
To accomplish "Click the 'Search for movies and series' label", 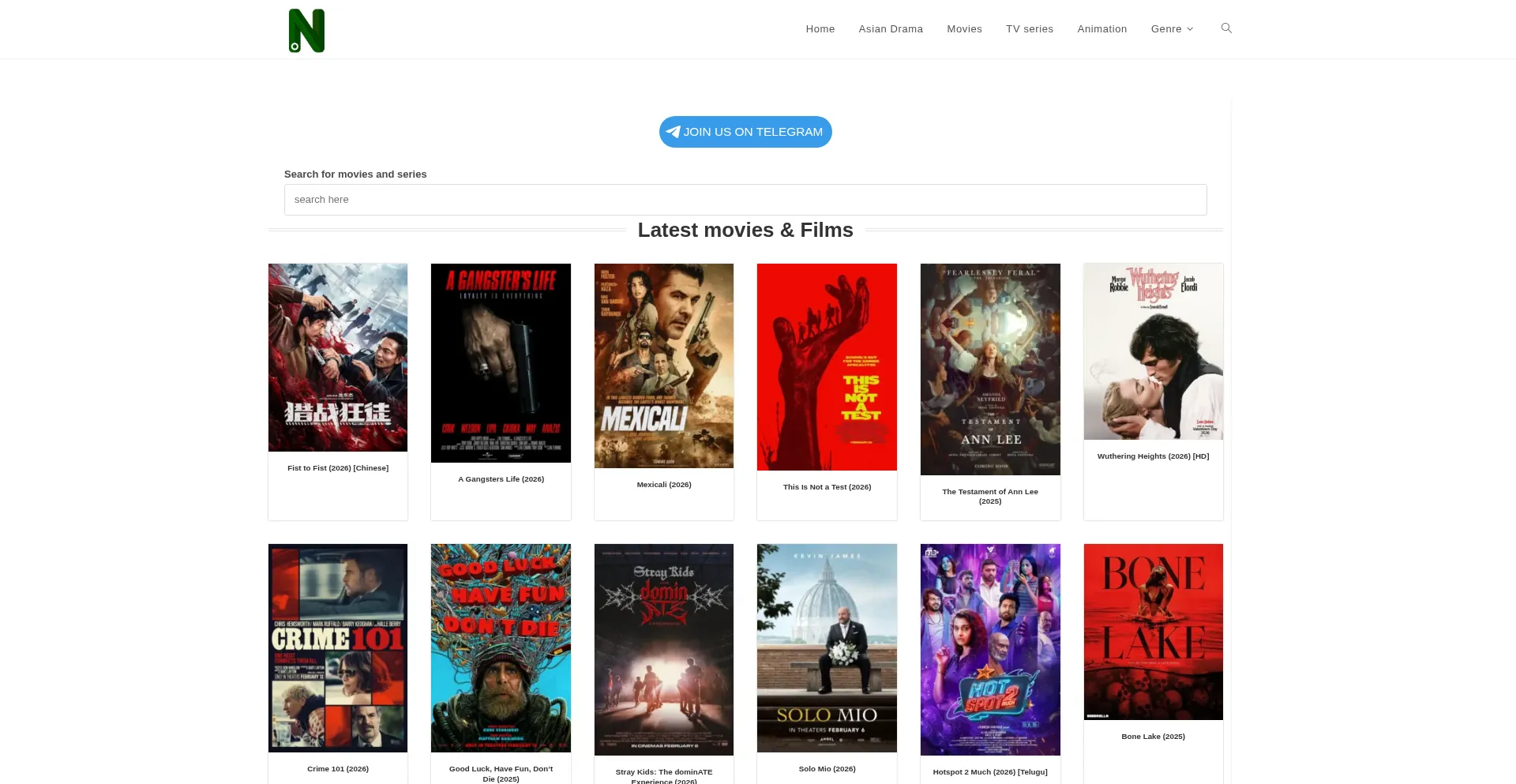I will [355, 174].
